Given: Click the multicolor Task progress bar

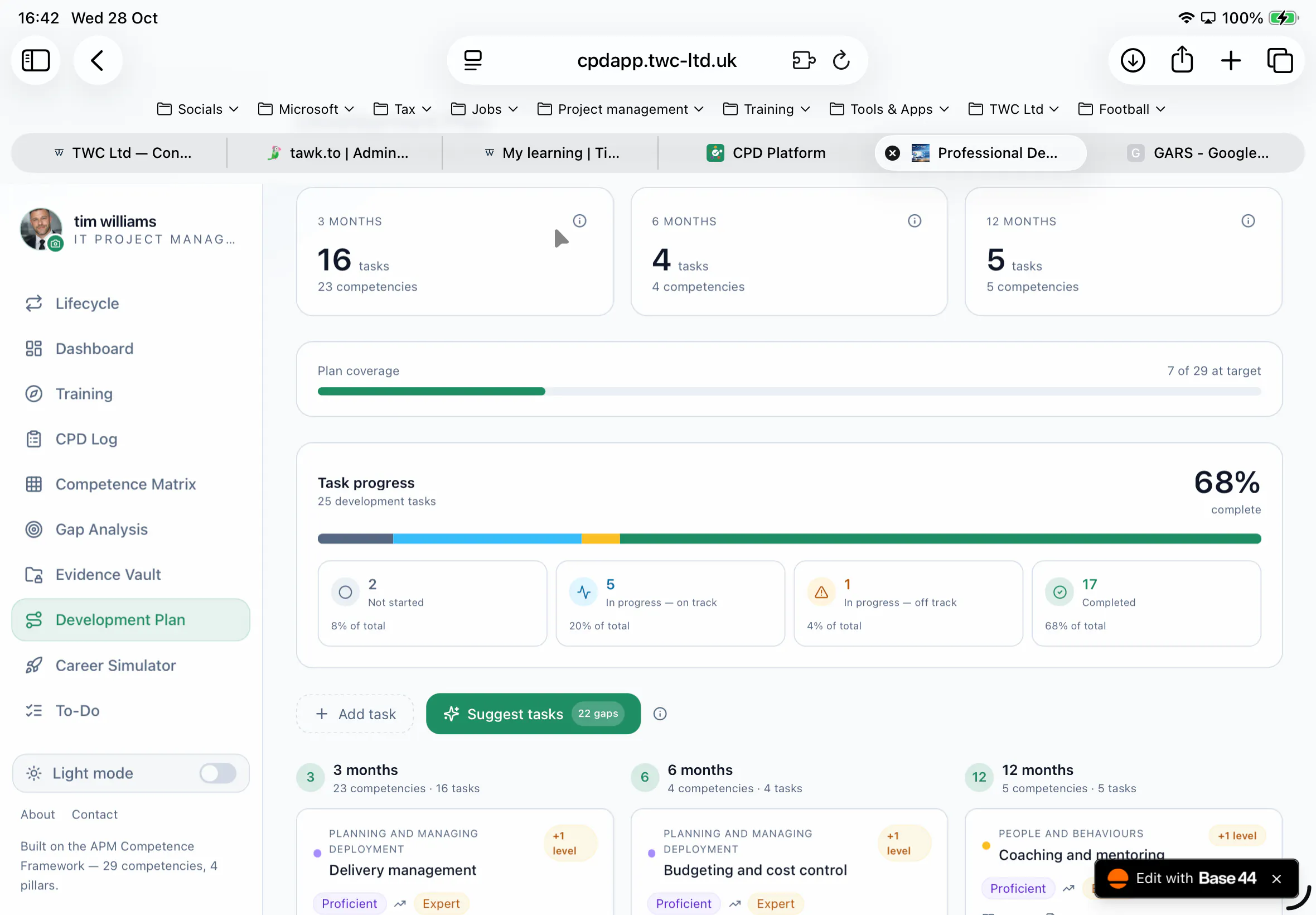Looking at the screenshot, I should coord(789,539).
